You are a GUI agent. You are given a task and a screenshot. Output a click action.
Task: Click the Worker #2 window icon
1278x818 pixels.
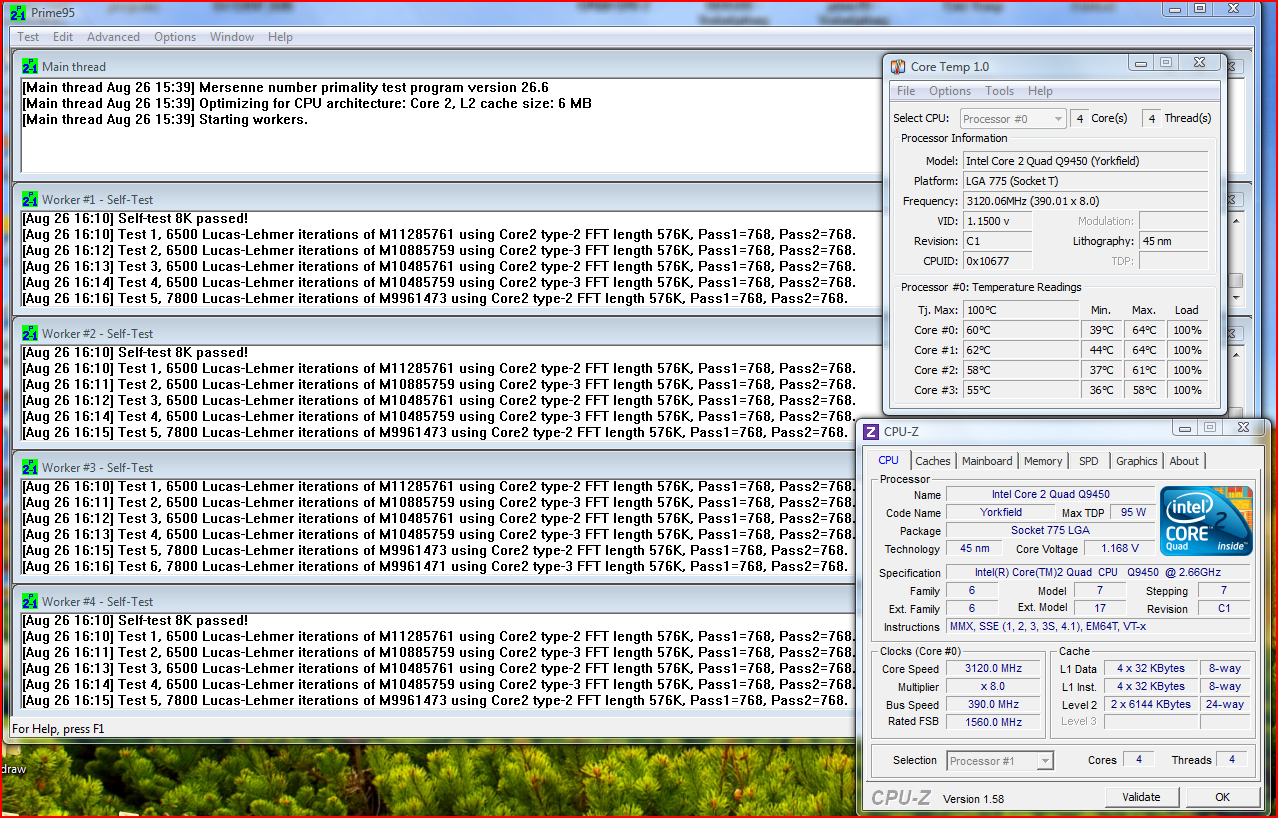tap(30, 333)
